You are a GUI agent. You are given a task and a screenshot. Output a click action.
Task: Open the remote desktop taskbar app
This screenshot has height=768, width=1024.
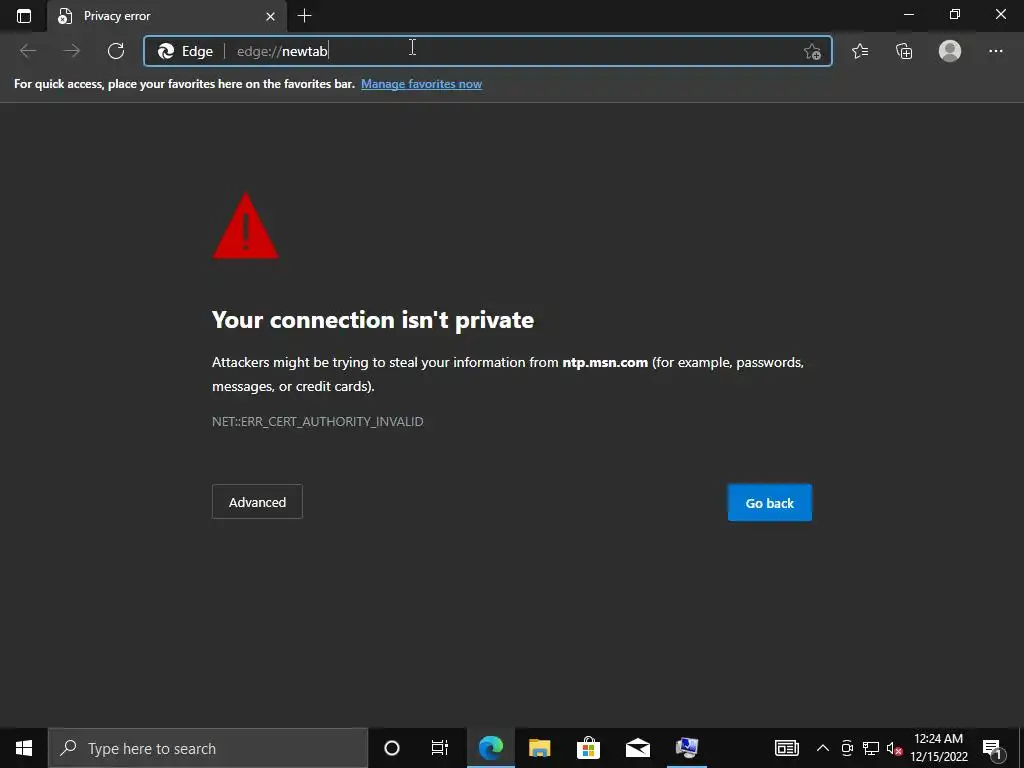tap(686, 748)
